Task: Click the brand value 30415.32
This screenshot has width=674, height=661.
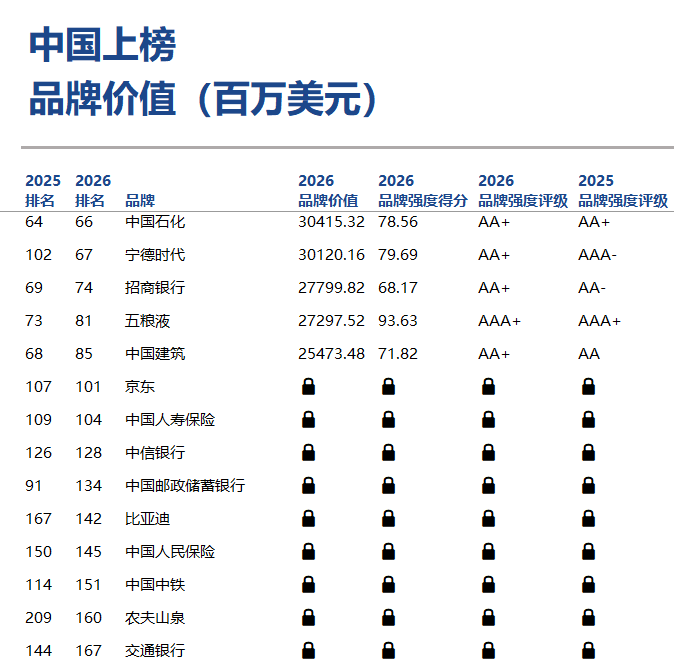Action: click(x=331, y=222)
